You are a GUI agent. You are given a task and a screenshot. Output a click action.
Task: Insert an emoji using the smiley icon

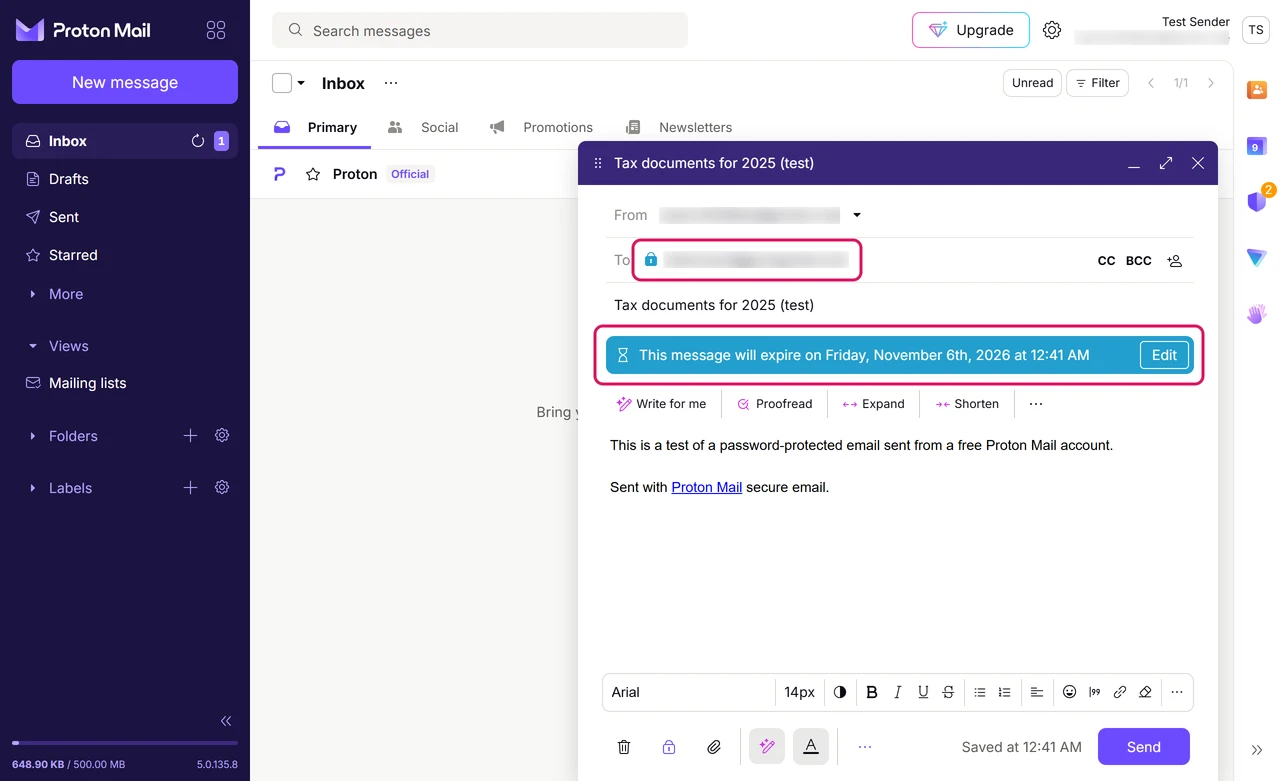click(x=1069, y=692)
